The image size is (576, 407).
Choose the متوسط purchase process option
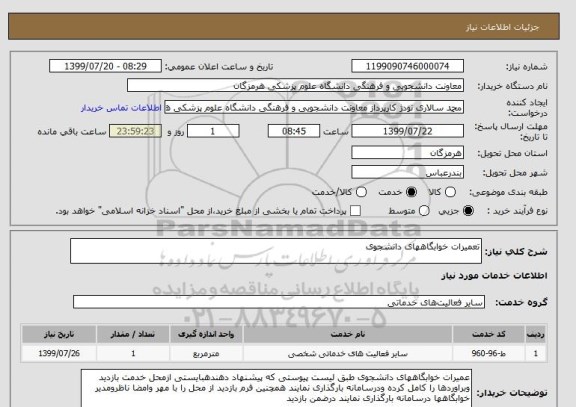point(424,211)
